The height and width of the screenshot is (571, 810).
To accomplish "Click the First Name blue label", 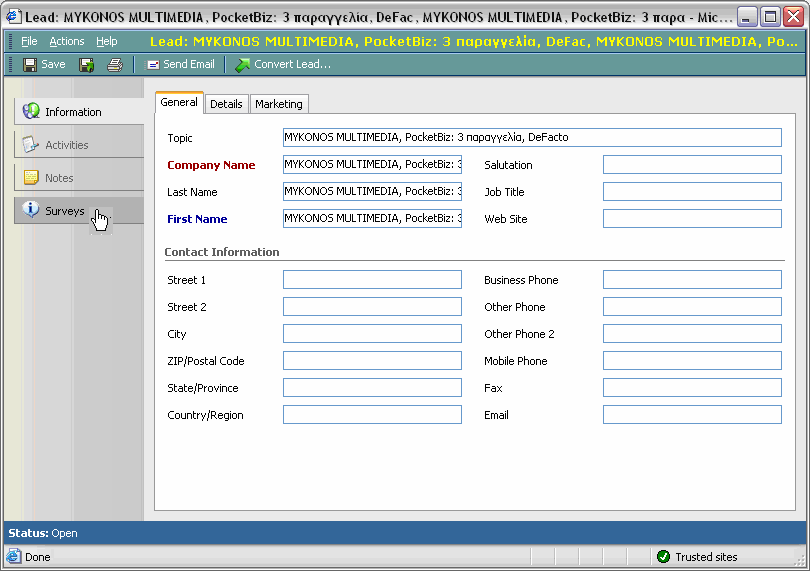I will (197, 219).
